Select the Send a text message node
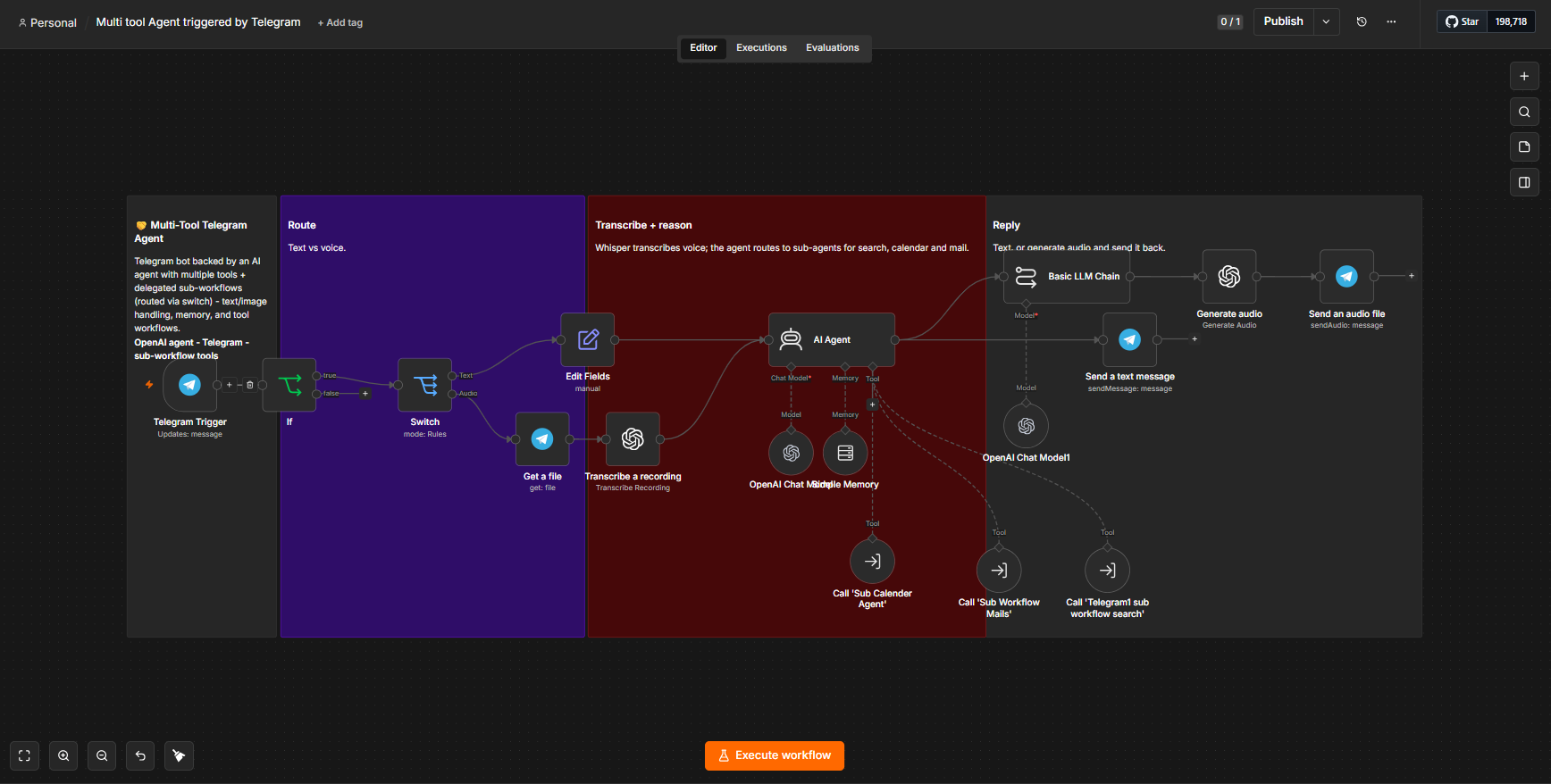This screenshot has width=1551, height=784. pyautogui.click(x=1130, y=339)
